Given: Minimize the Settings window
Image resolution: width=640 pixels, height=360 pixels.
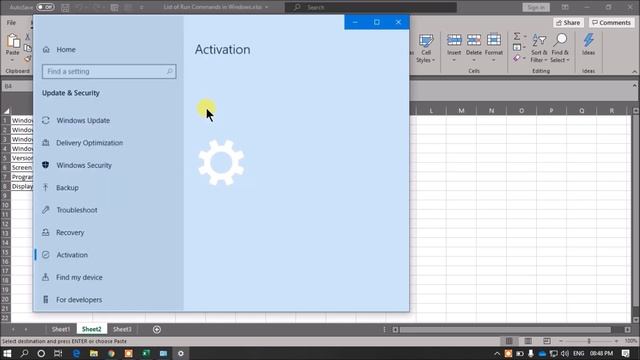Looking at the screenshot, I should pos(355,22).
